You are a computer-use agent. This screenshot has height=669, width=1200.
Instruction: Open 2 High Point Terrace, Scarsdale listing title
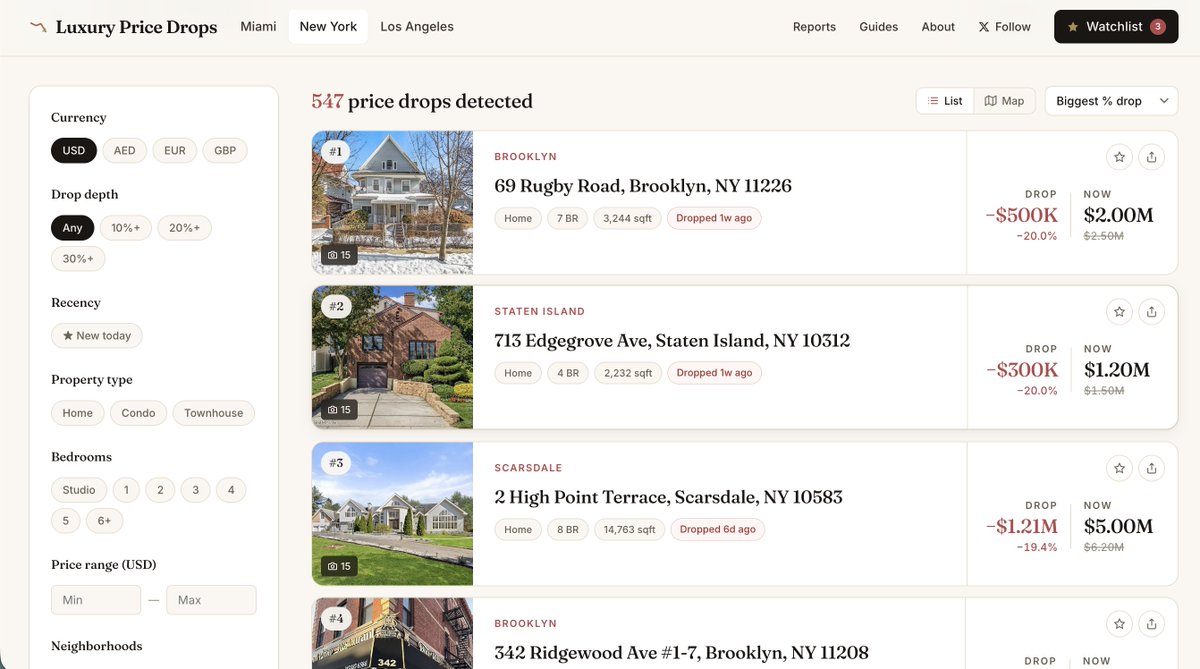pyautogui.click(x=668, y=497)
